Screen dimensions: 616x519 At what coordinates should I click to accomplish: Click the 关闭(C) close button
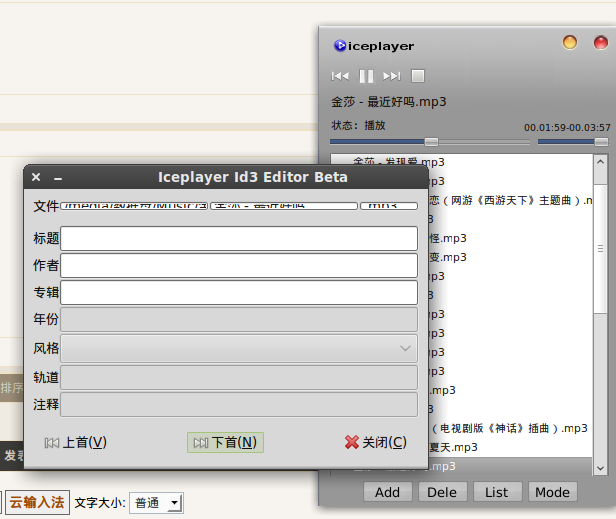click(x=376, y=443)
